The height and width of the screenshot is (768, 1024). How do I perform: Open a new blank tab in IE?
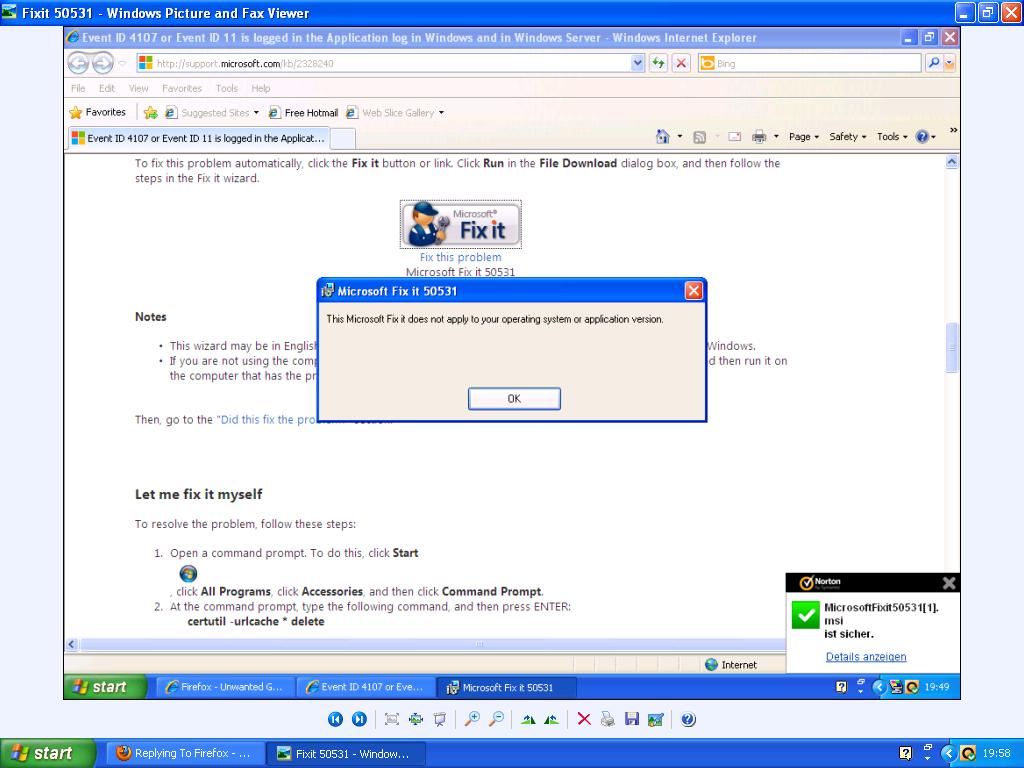click(x=343, y=138)
